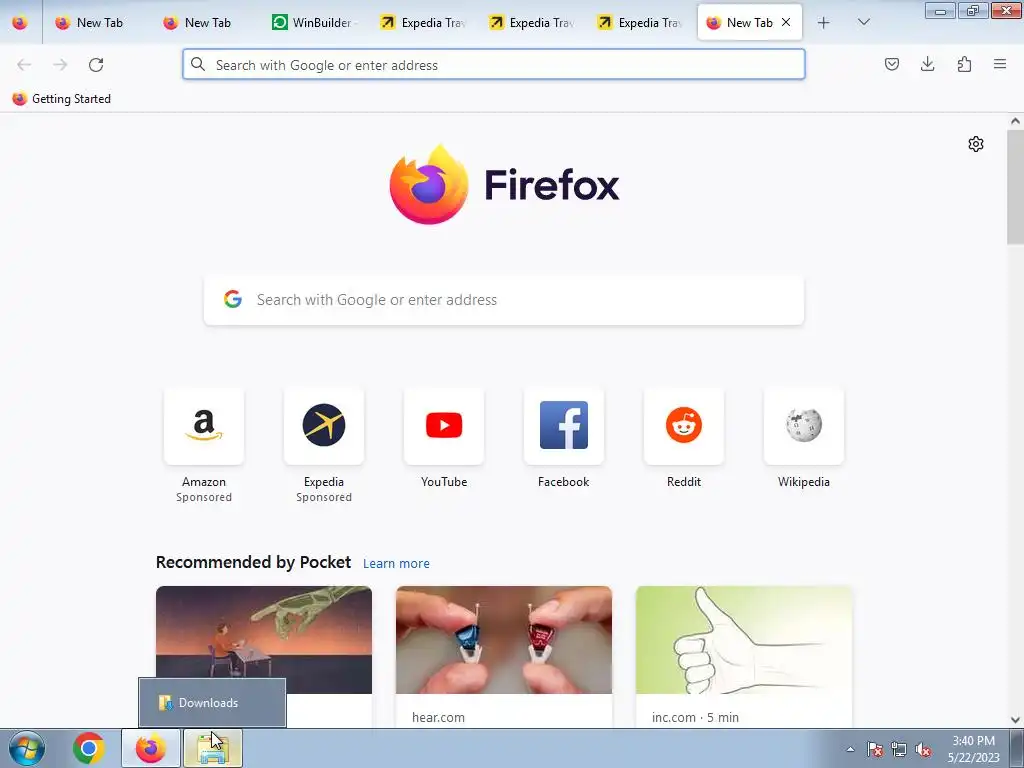
Task: Click the muted volume tray icon
Action: 923,749
